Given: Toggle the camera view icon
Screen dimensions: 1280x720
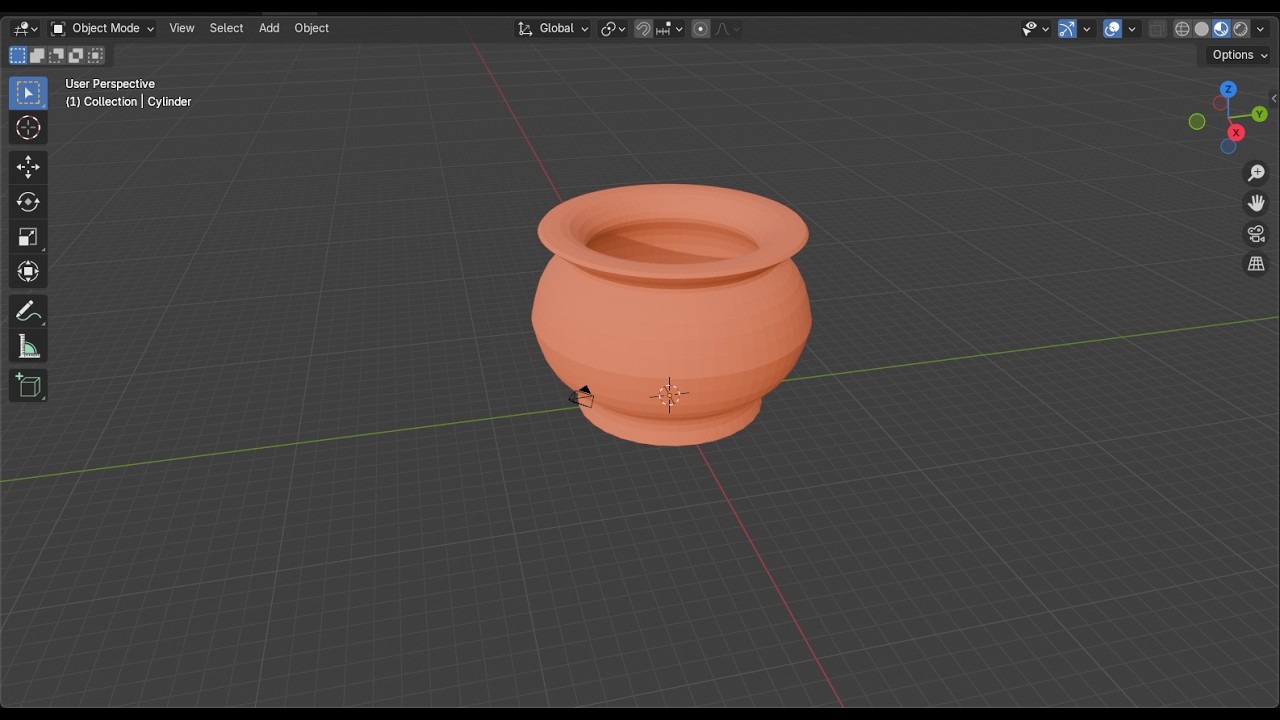Looking at the screenshot, I should tap(1256, 234).
